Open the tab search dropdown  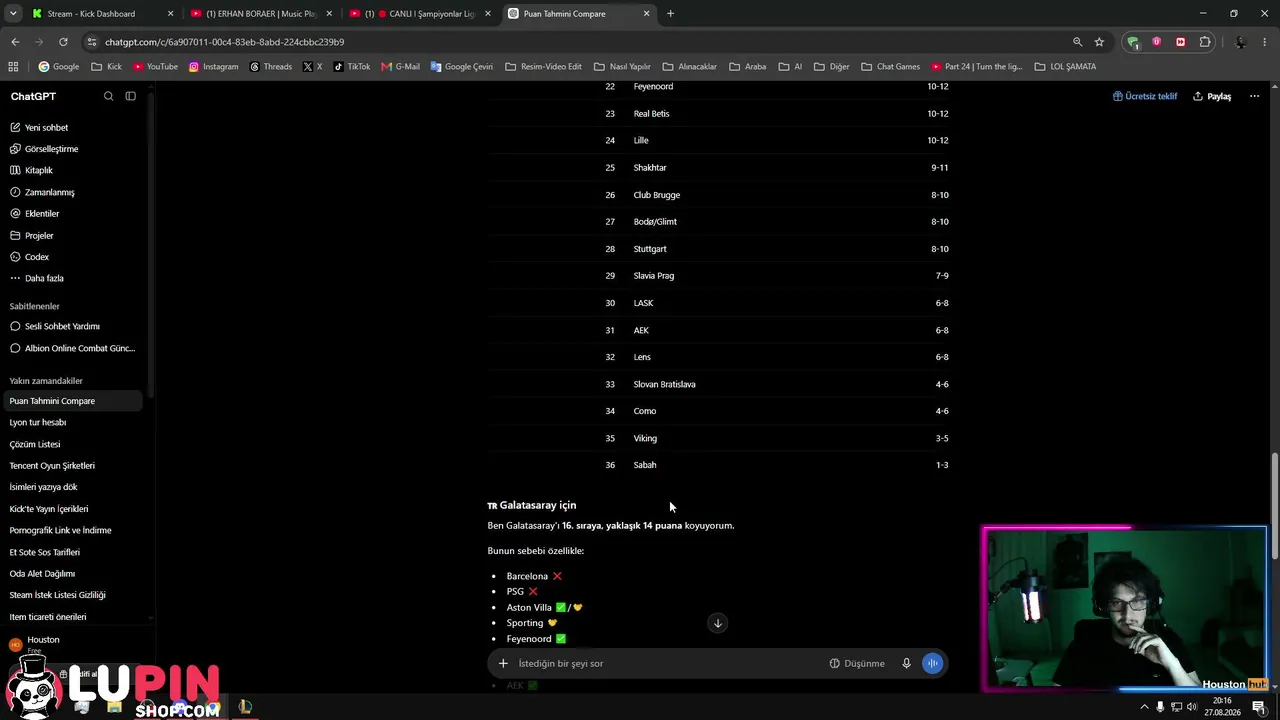click(x=13, y=14)
